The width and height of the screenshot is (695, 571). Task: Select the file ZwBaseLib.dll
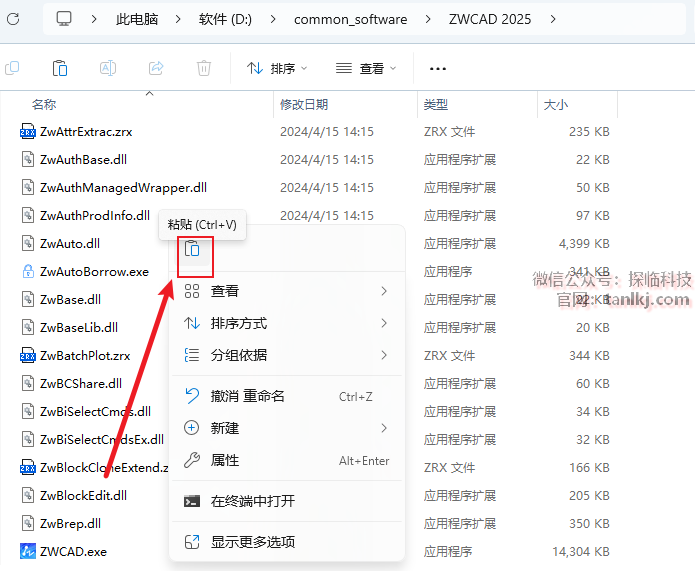click(x=79, y=327)
